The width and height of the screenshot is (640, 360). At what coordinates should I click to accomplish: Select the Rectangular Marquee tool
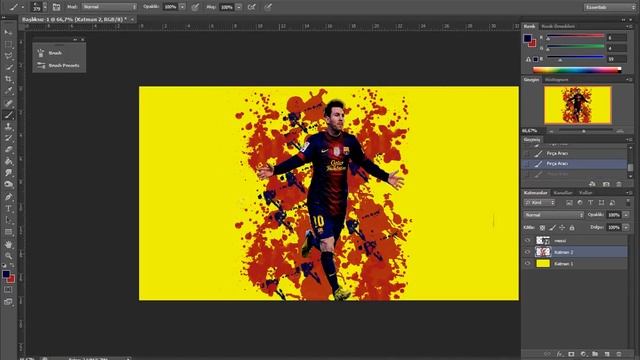[8, 44]
